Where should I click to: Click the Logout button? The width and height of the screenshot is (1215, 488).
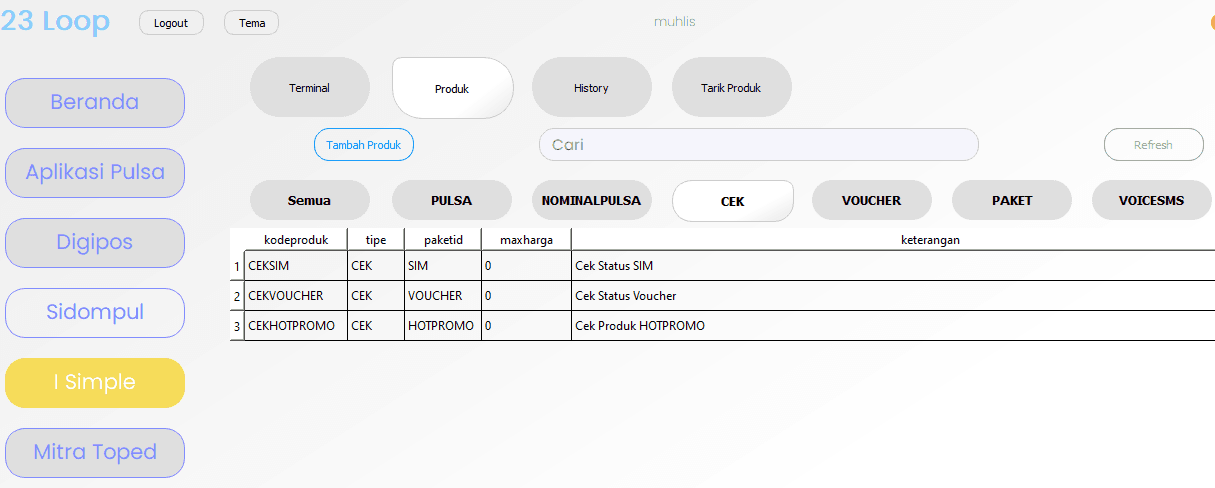171,23
